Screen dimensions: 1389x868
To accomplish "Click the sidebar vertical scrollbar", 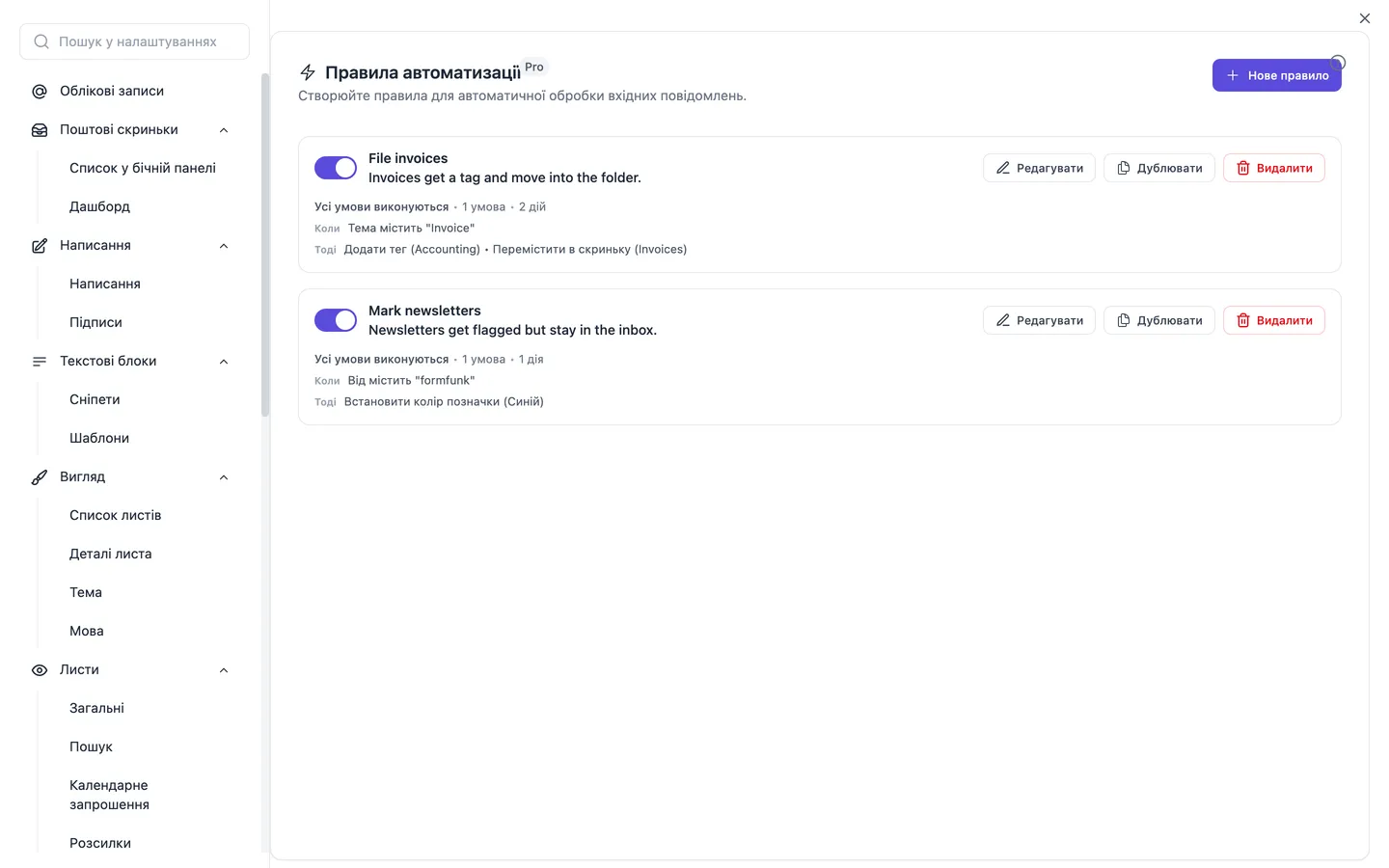I will click(x=265, y=245).
